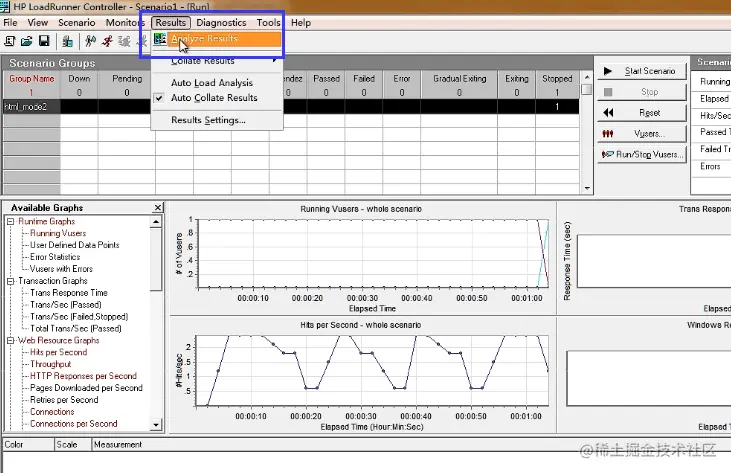Screen dimensions: 731x473
Task: Select the html_mode2 group row
Action: (x=291, y=107)
